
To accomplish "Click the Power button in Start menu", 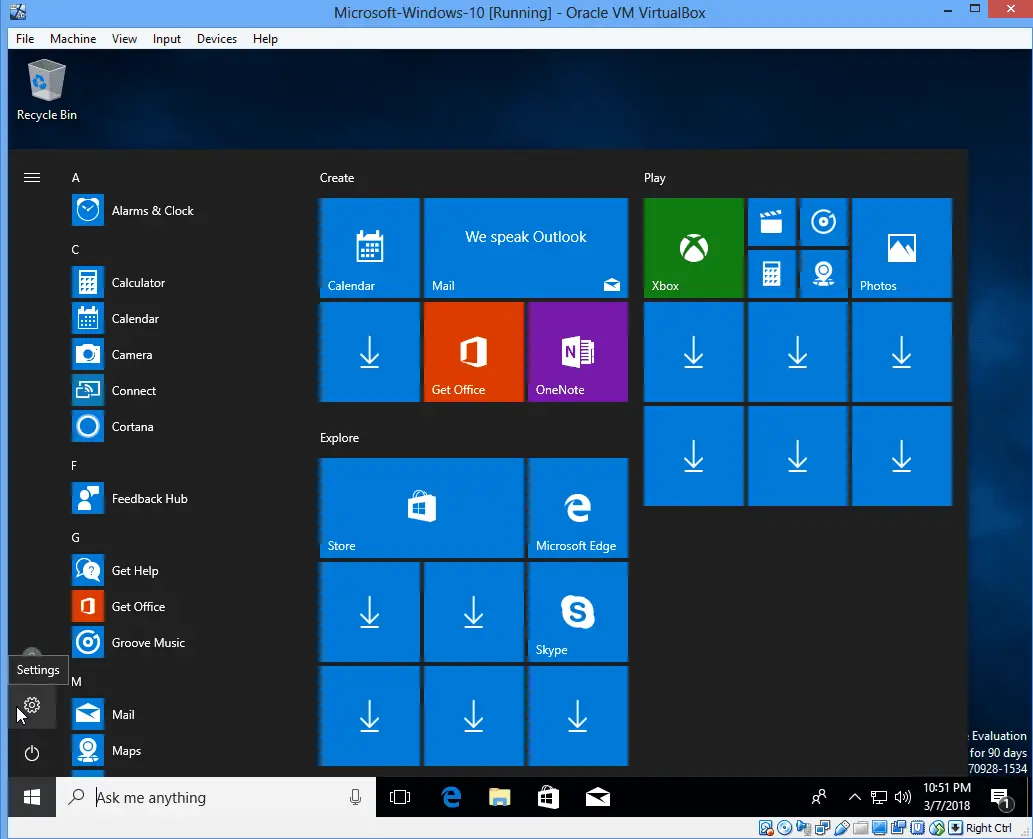I will coord(32,753).
